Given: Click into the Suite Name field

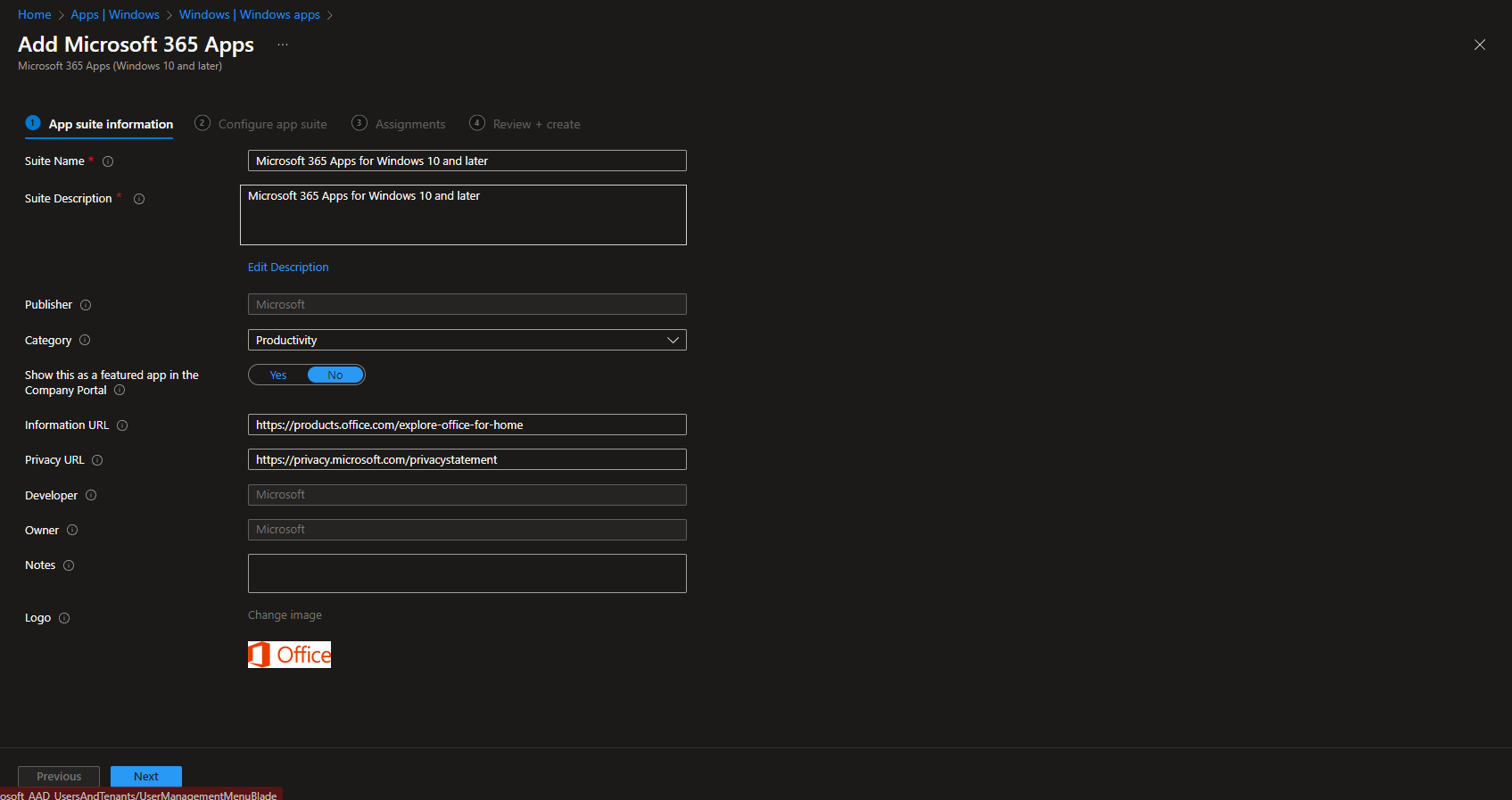Looking at the screenshot, I should pos(467,161).
